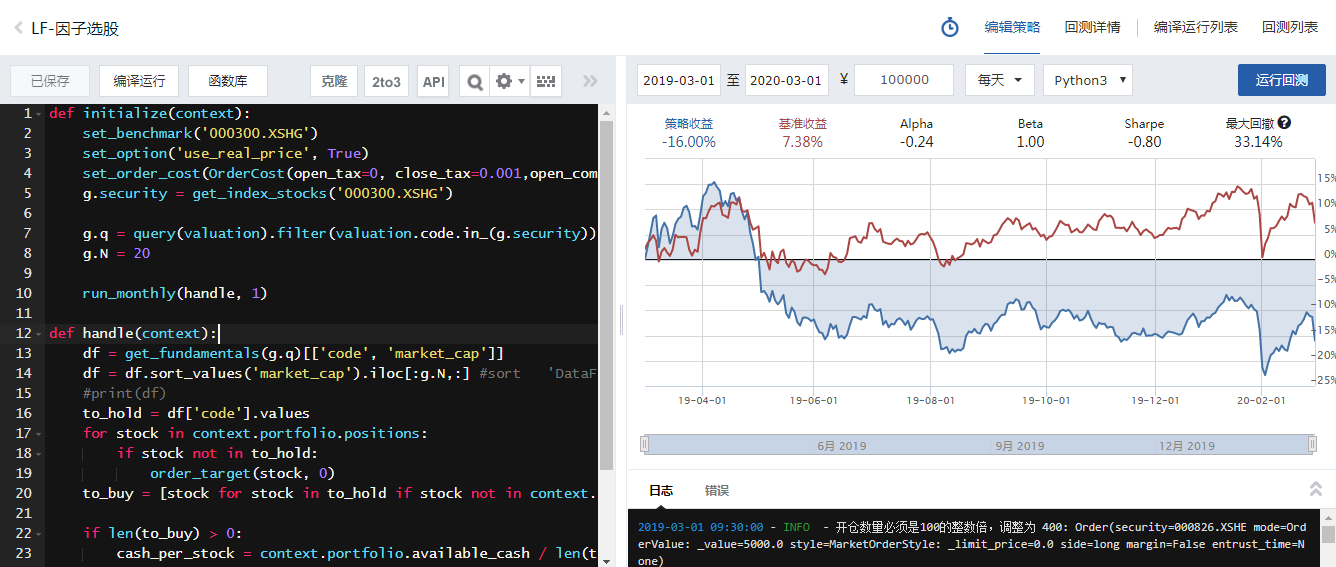
Task: Click line number 23 in the gutter
Action: pyautogui.click(x=23, y=553)
